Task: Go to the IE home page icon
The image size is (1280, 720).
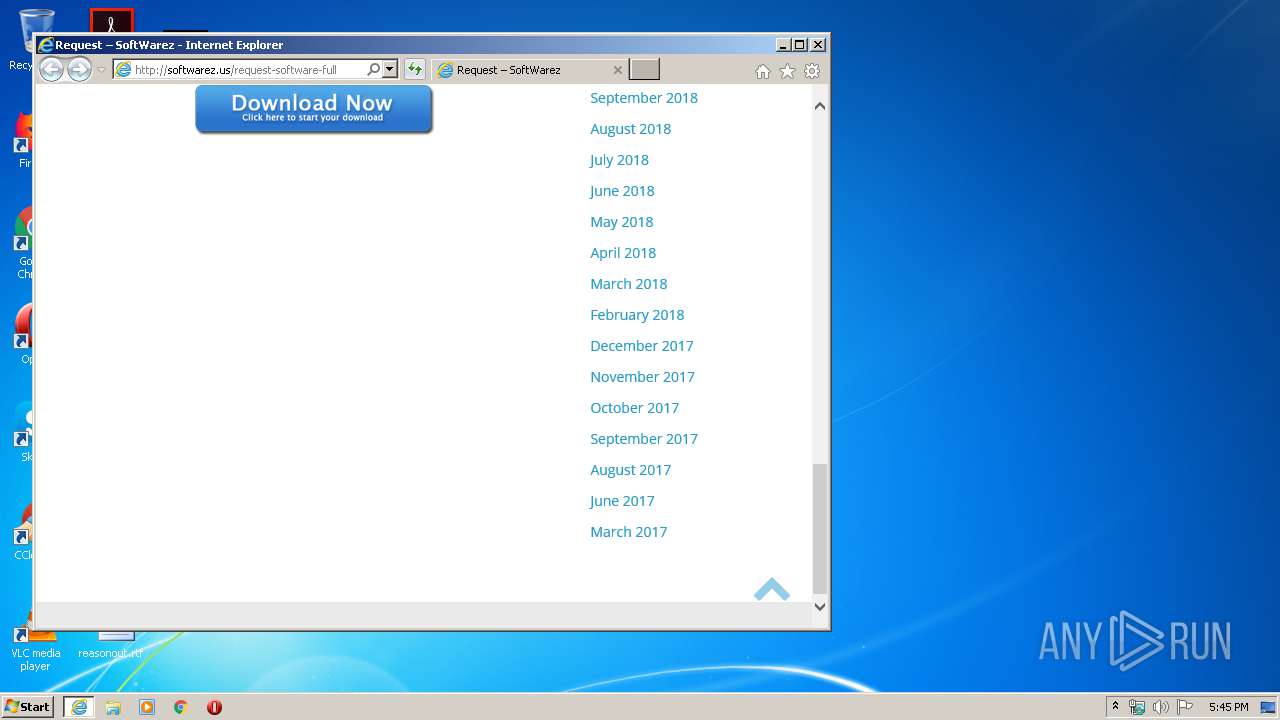Action: [763, 71]
